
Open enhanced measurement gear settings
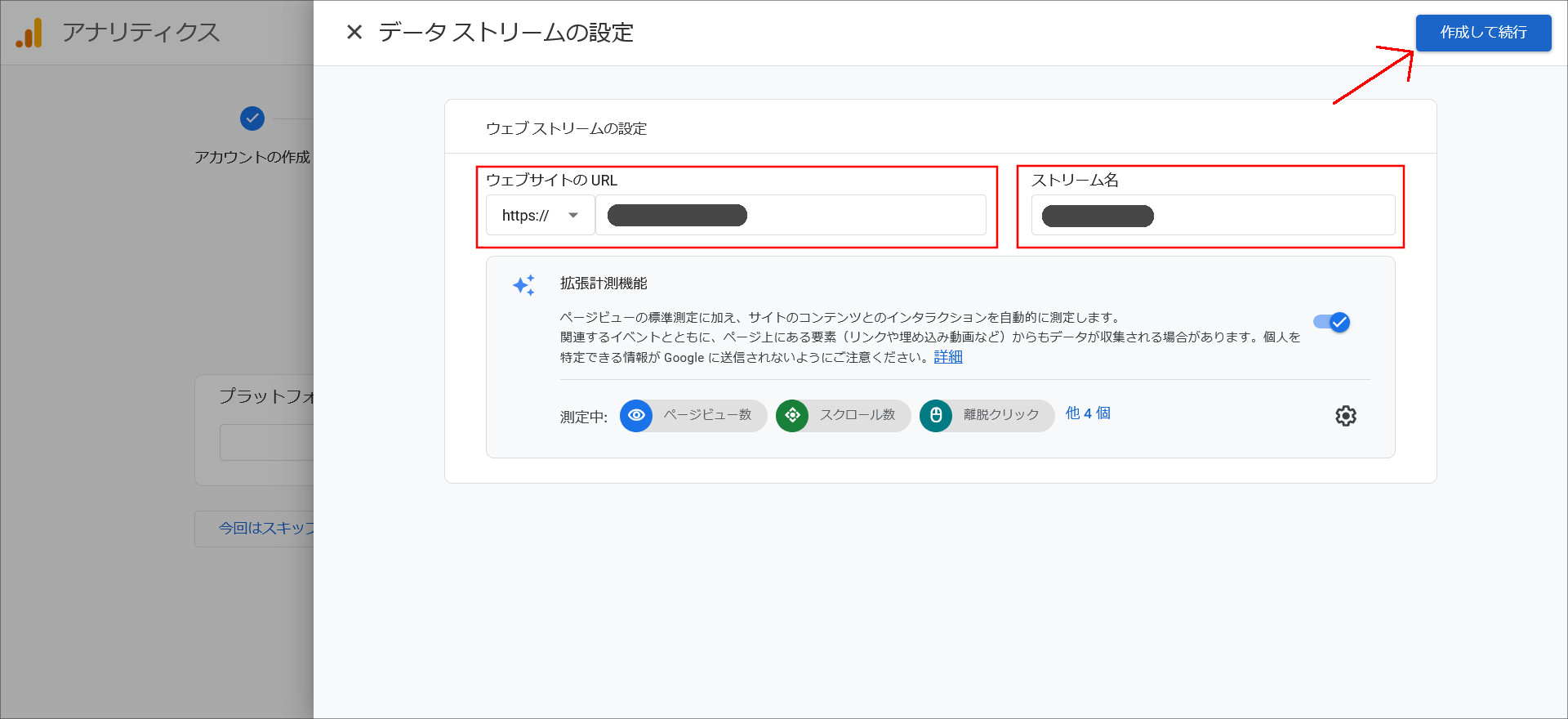pos(1346,416)
